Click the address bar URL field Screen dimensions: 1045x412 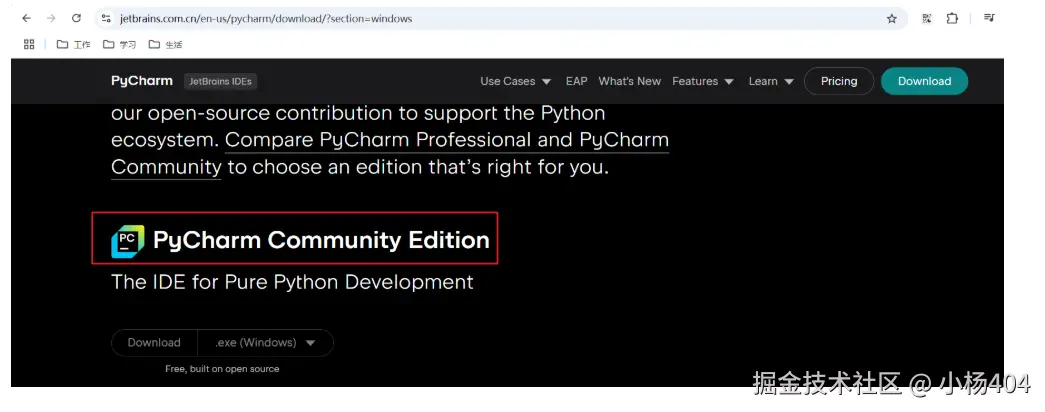pos(500,19)
